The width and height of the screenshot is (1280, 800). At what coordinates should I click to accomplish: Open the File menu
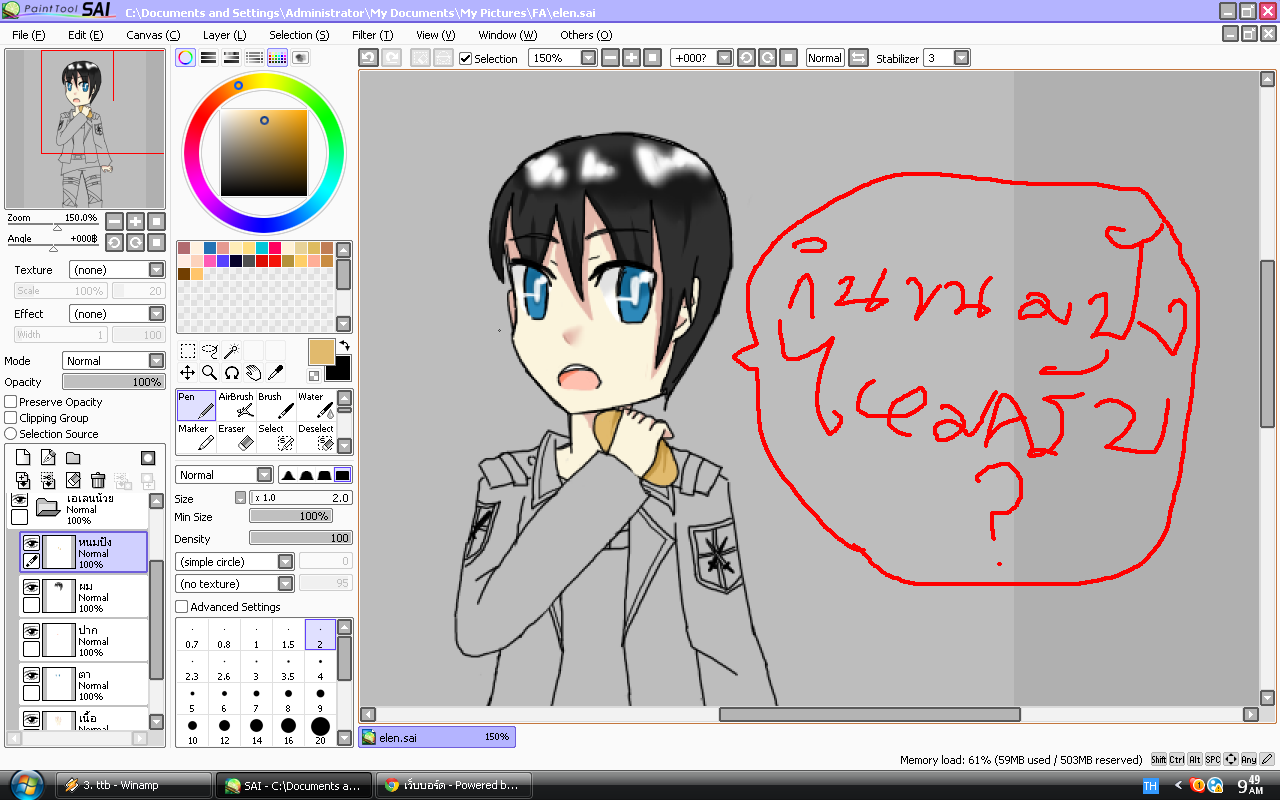pyautogui.click(x=29, y=35)
